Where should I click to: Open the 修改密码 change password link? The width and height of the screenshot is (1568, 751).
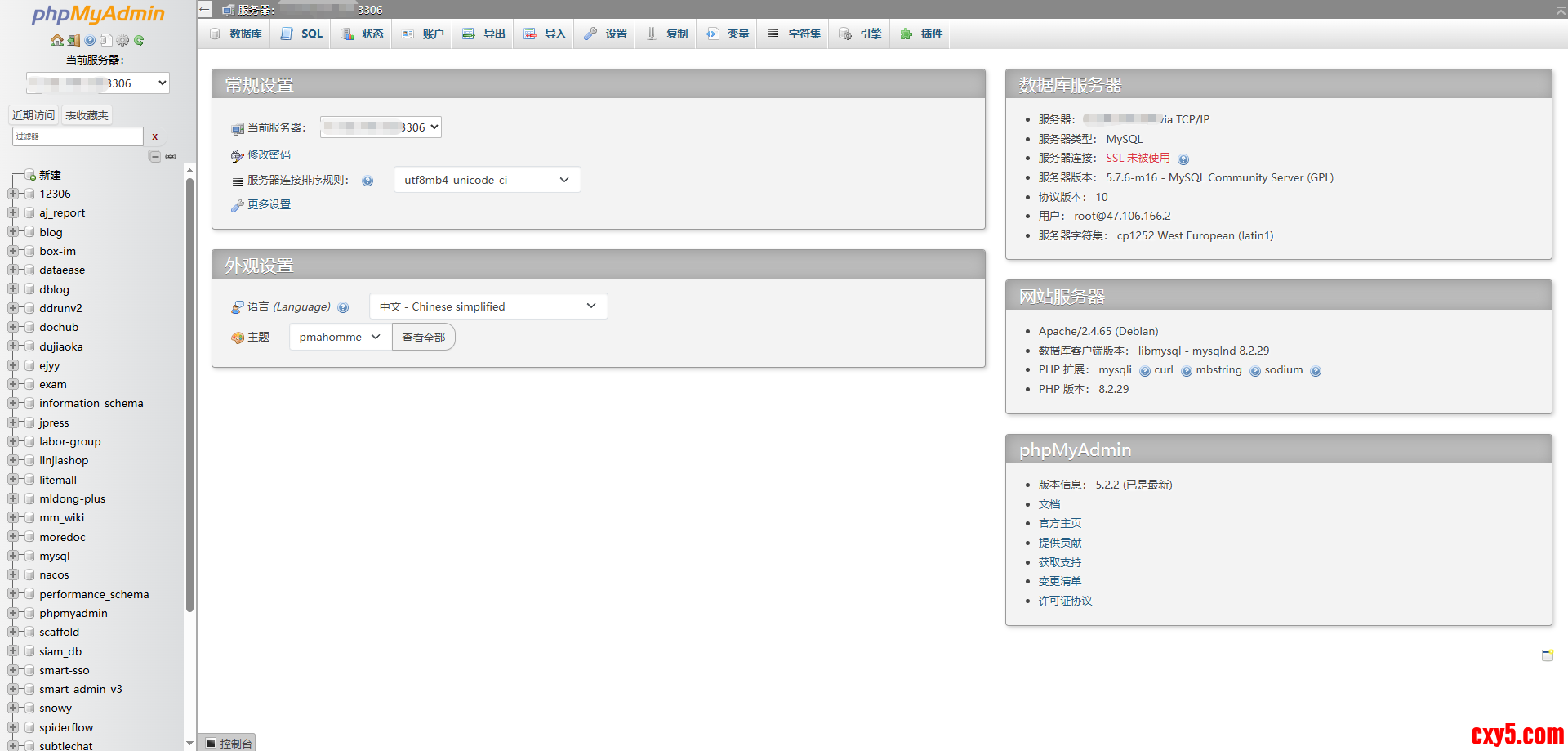(x=269, y=154)
